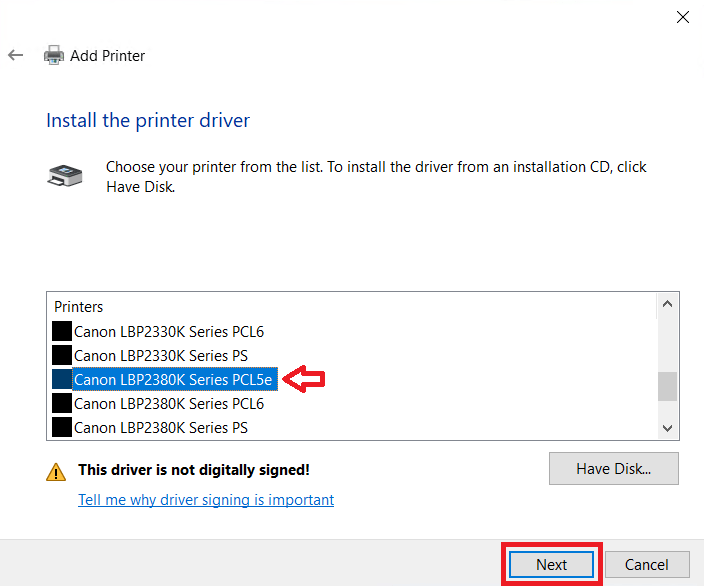Click the printer illustration beside the instructions

(65, 176)
